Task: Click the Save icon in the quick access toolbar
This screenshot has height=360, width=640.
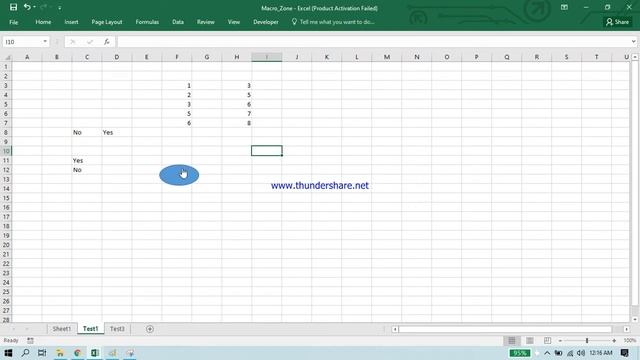Action: pyautogui.click(x=13, y=7)
